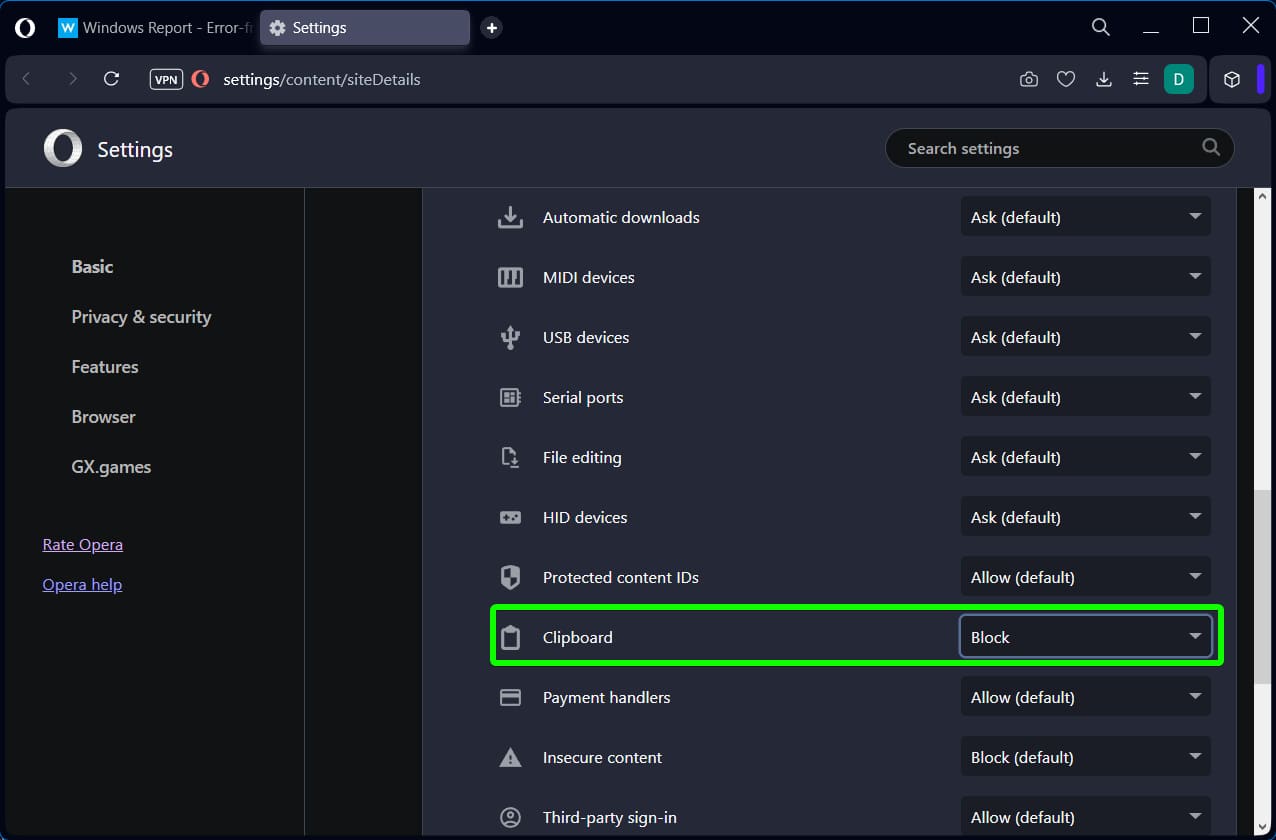This screenshot has width=1276, height=840.
Task: Select the Settings tab
Action: tap(365, 28)
